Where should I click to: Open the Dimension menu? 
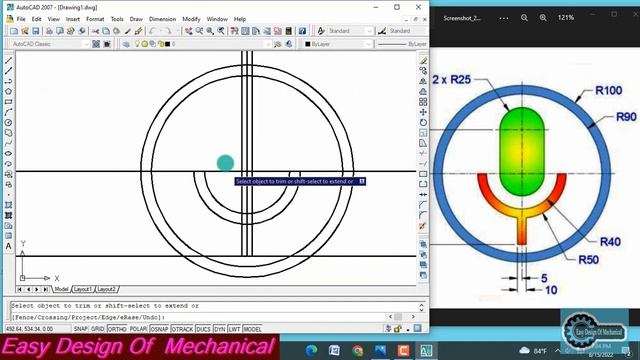[x=162, y=19]
